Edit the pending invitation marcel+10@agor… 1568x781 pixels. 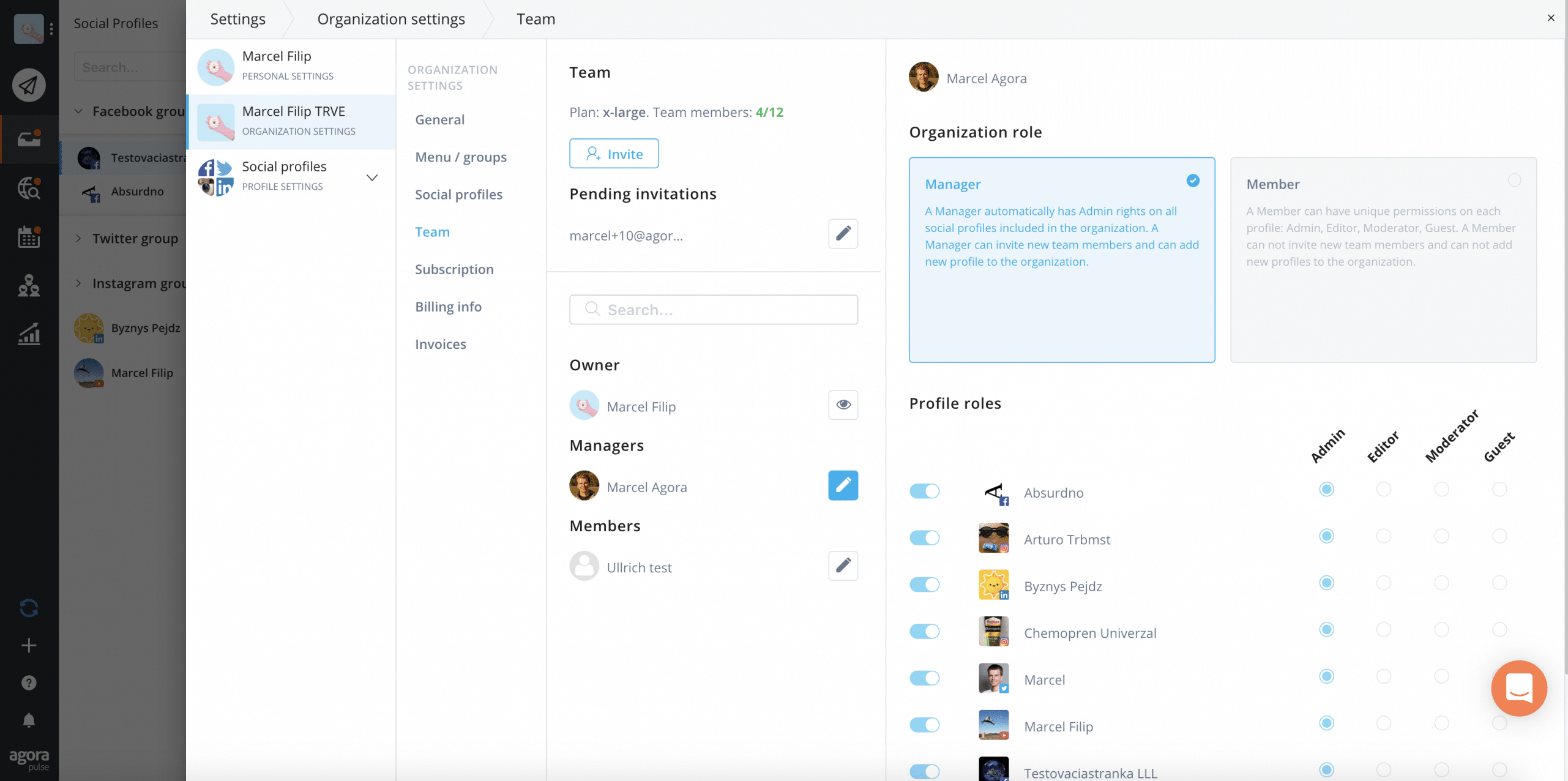point(843,233)
